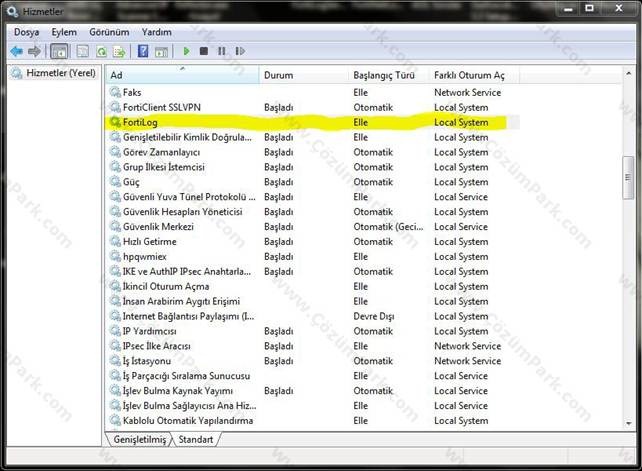The width and height of the screenshot is (642, 471).
Task: Stop the service with the square icon
Action: click(x=203, y=51)
